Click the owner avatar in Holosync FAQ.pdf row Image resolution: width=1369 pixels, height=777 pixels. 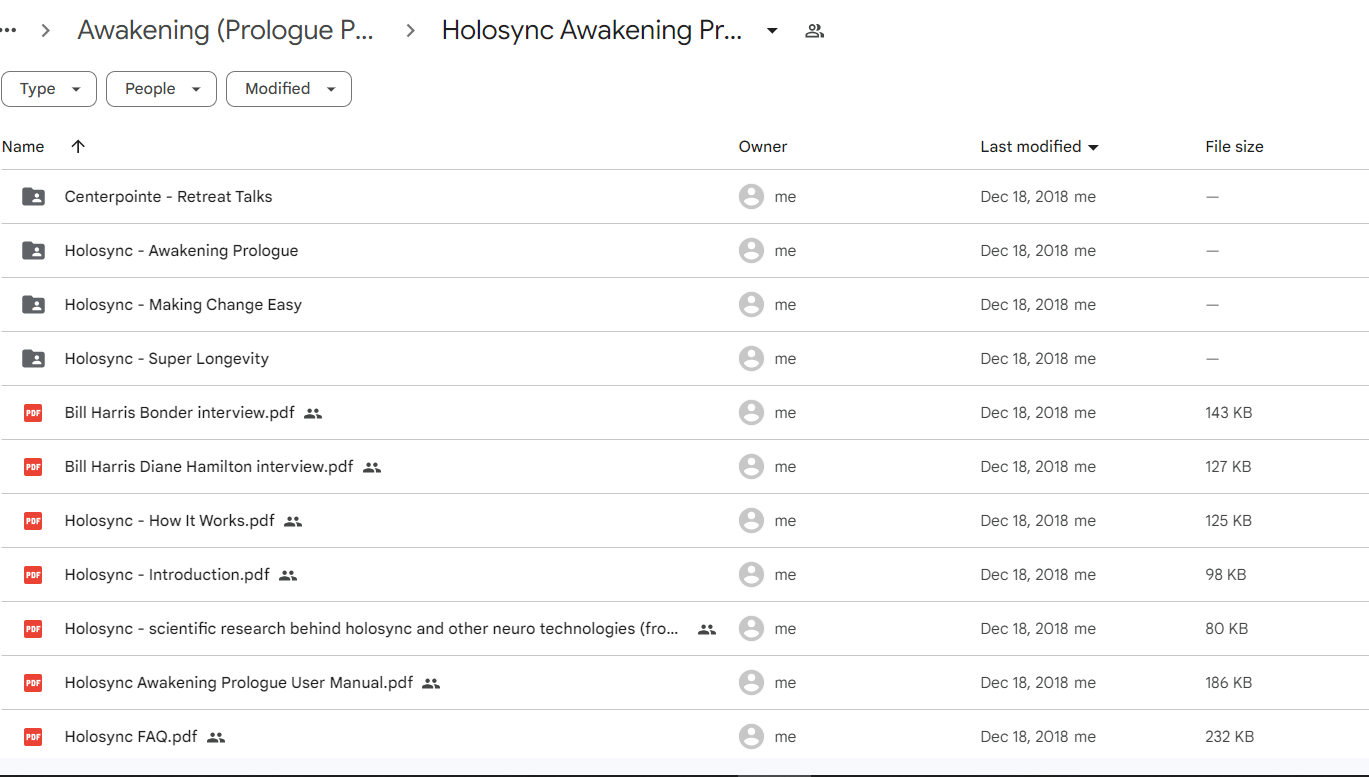[x=751, y=737]
